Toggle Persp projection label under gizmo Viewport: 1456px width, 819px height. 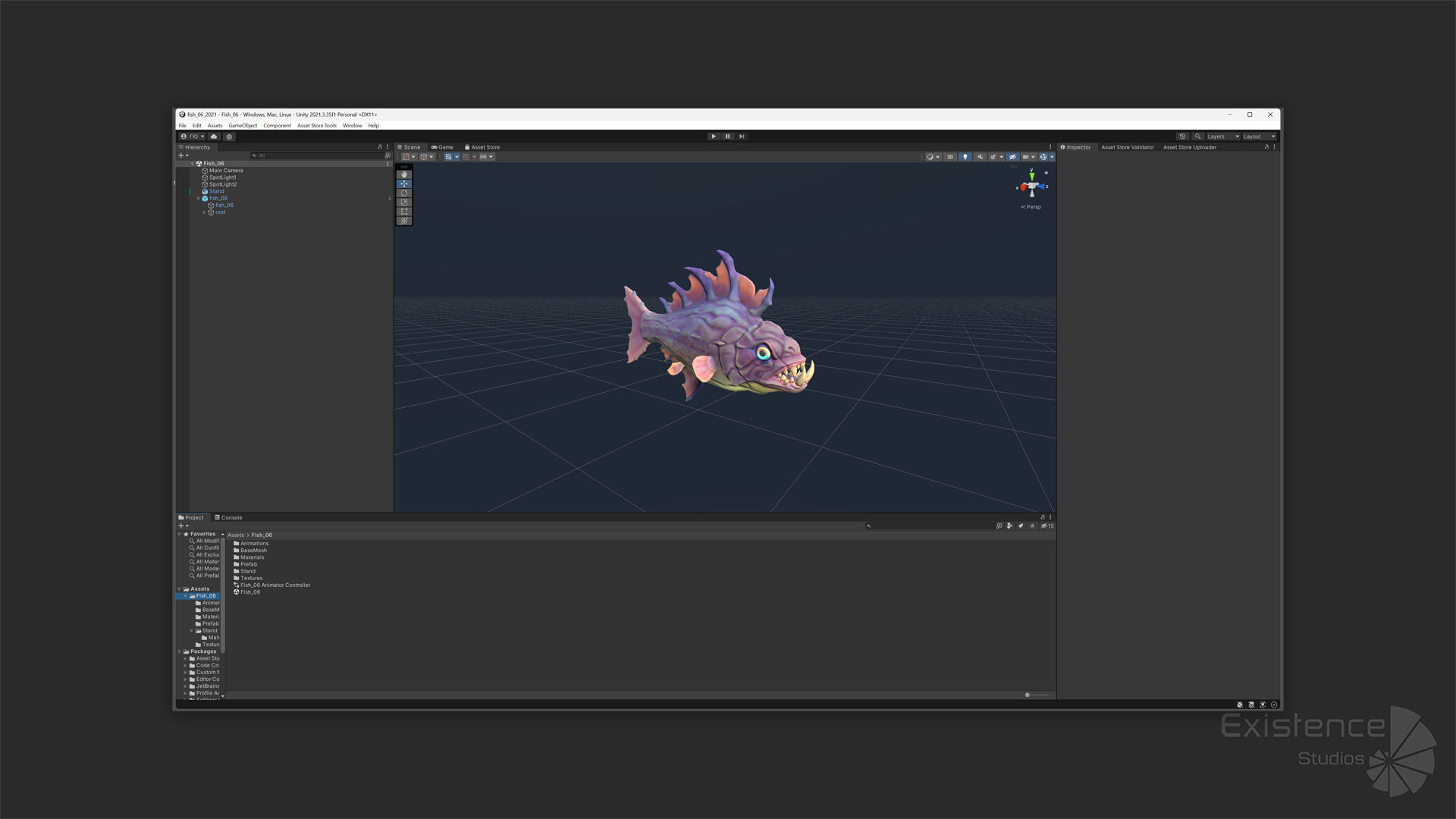[x=1031, y=207]
